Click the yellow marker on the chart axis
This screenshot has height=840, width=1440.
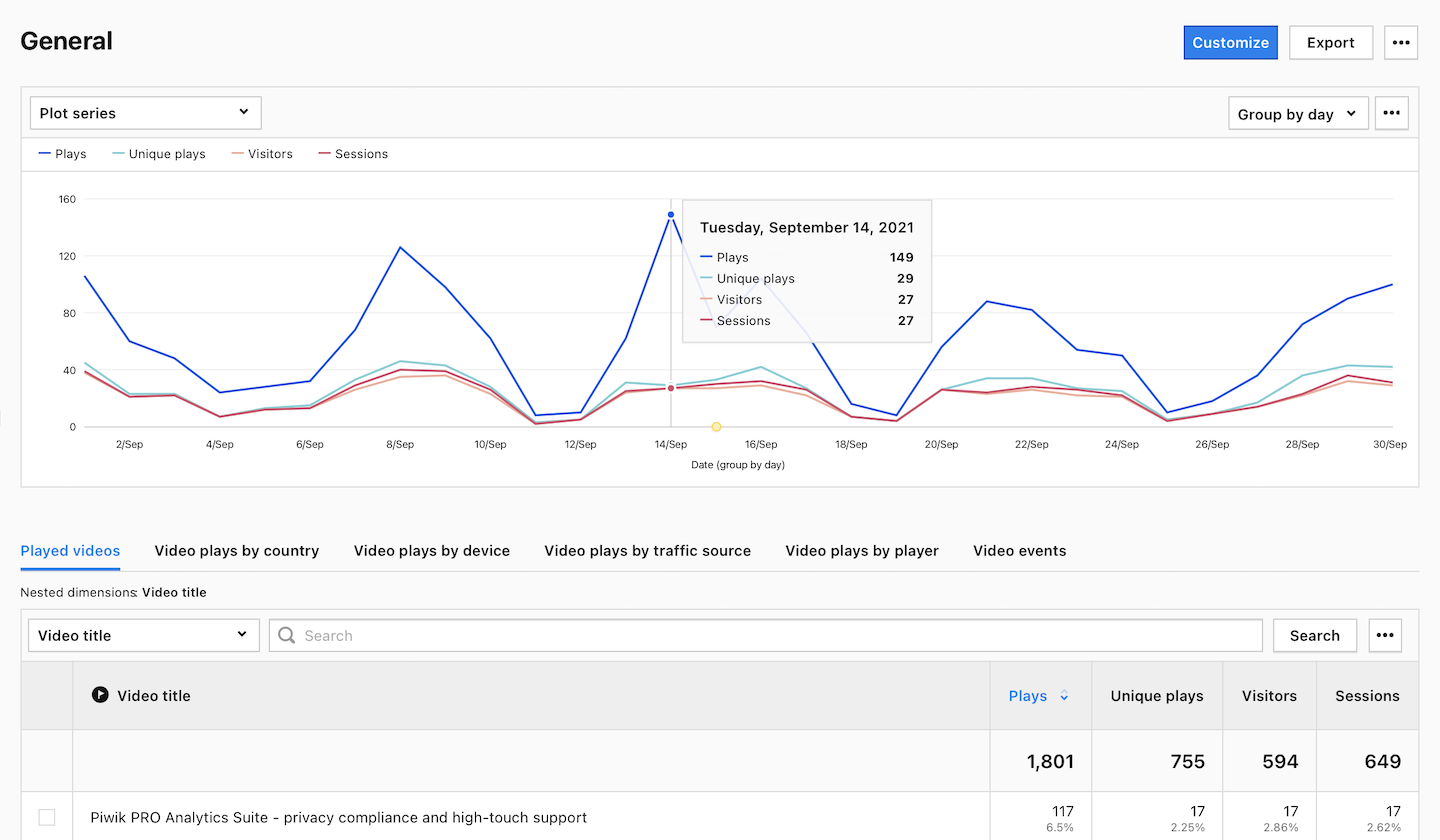pos(716,427)
